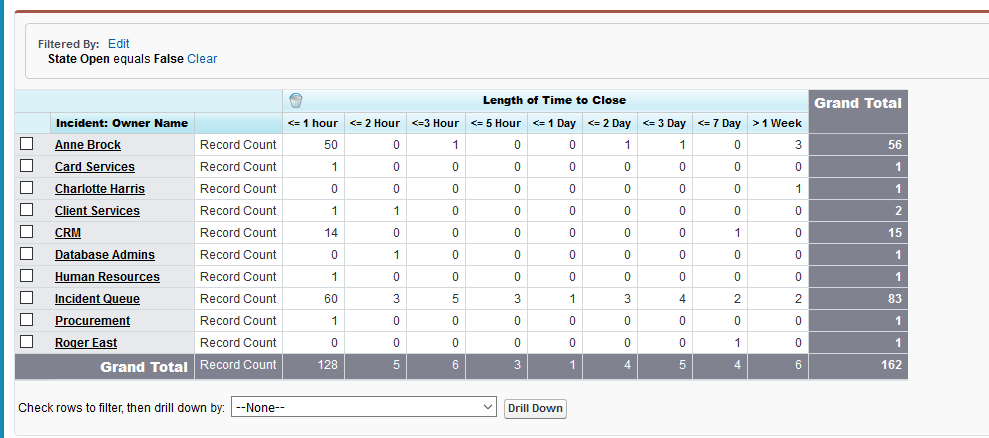Enable the CRM row checkbox

click(x=27, y=233)
